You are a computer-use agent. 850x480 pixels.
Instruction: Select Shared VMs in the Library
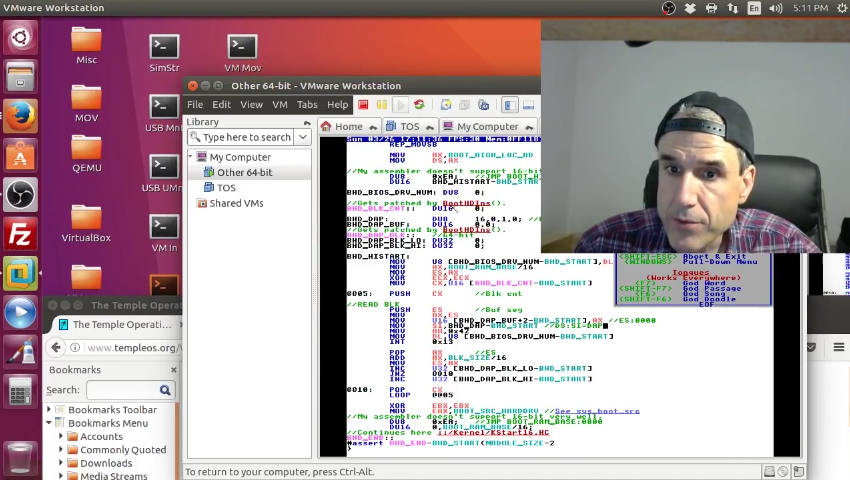(x=236, y=203)
